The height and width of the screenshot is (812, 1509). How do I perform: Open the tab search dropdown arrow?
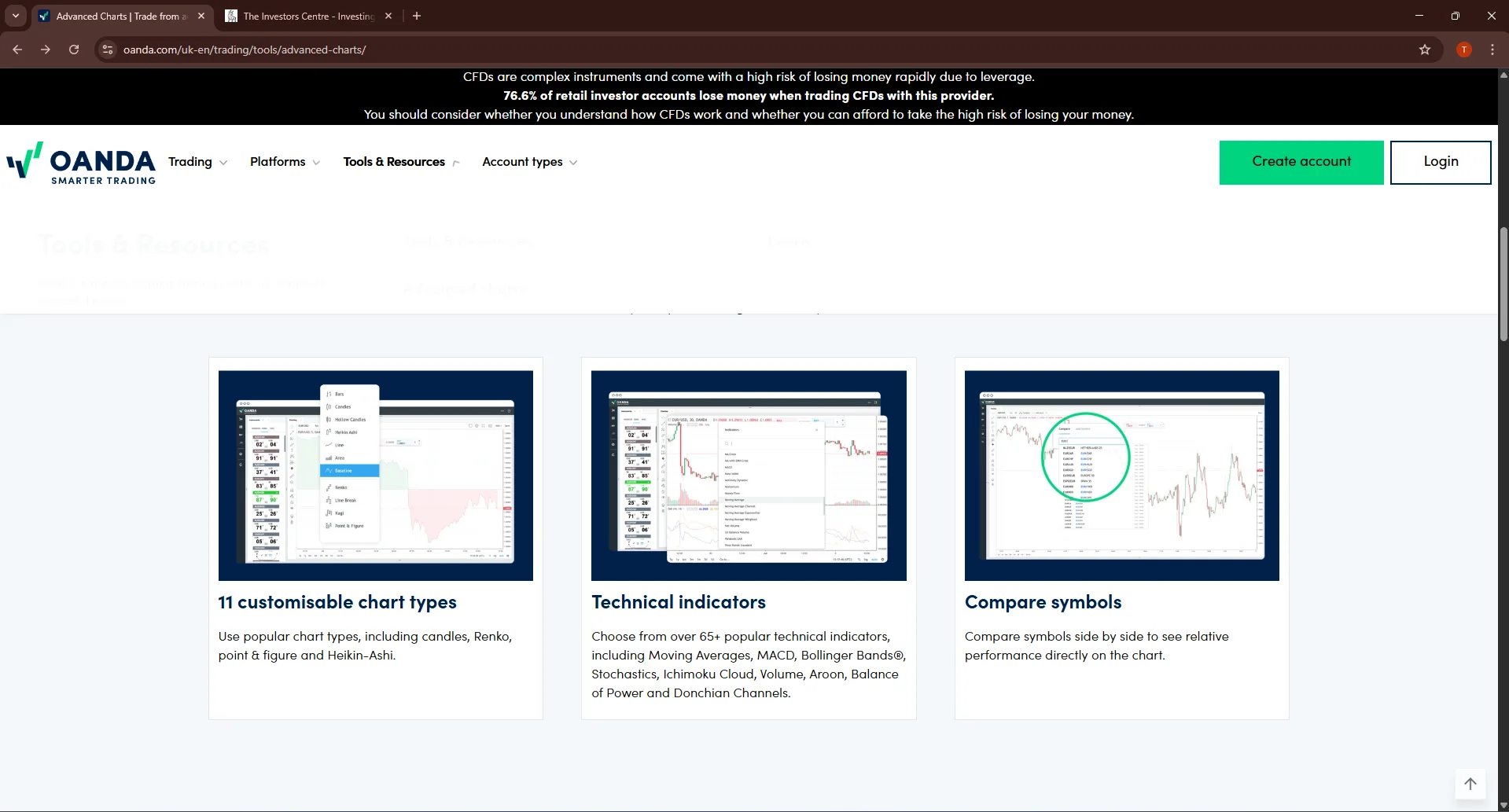click(16, 16)
